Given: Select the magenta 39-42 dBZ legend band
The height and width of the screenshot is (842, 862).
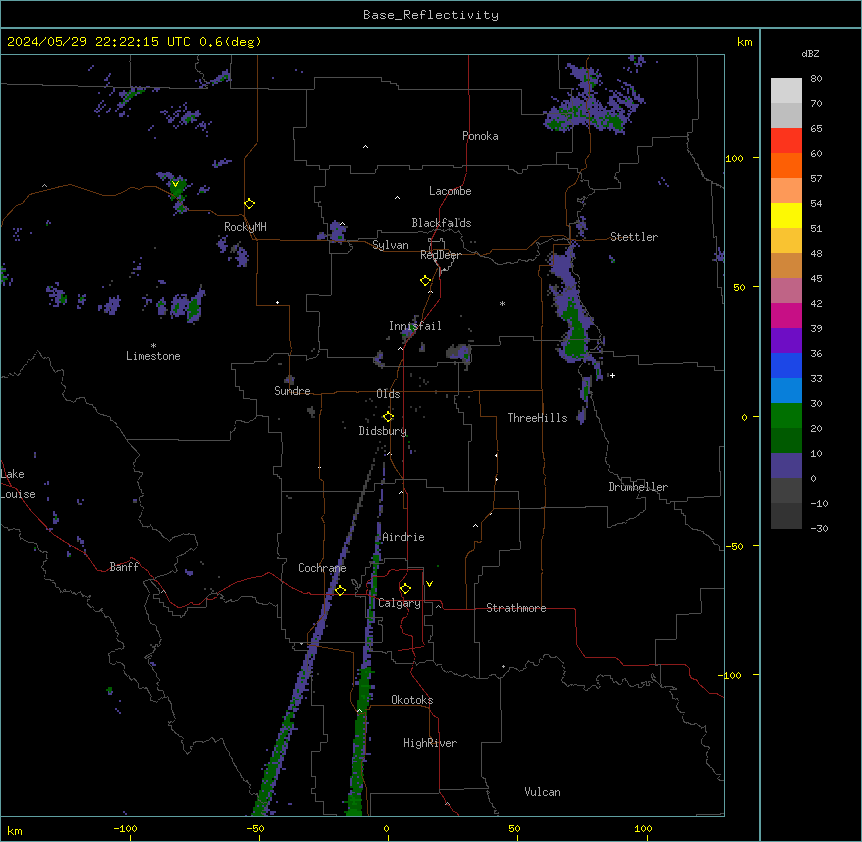Looking at the screenshot, I should (786, 316).
